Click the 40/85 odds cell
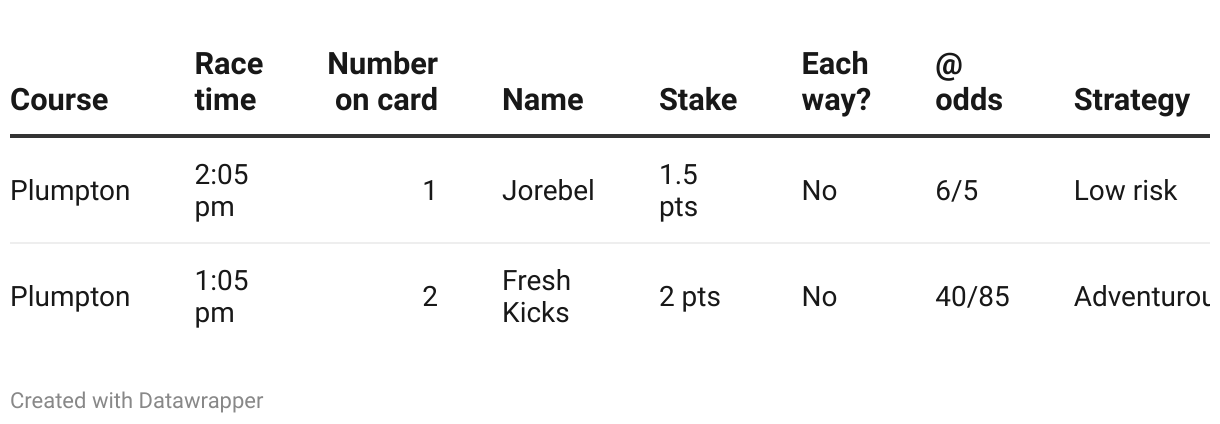Viewport: 1220px width, 424px height. coord(972,297)
